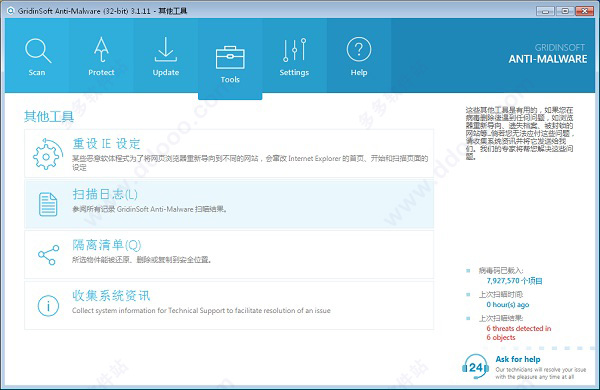Open 收集系统资讯 collect system info entry

(x=229, y=305)
